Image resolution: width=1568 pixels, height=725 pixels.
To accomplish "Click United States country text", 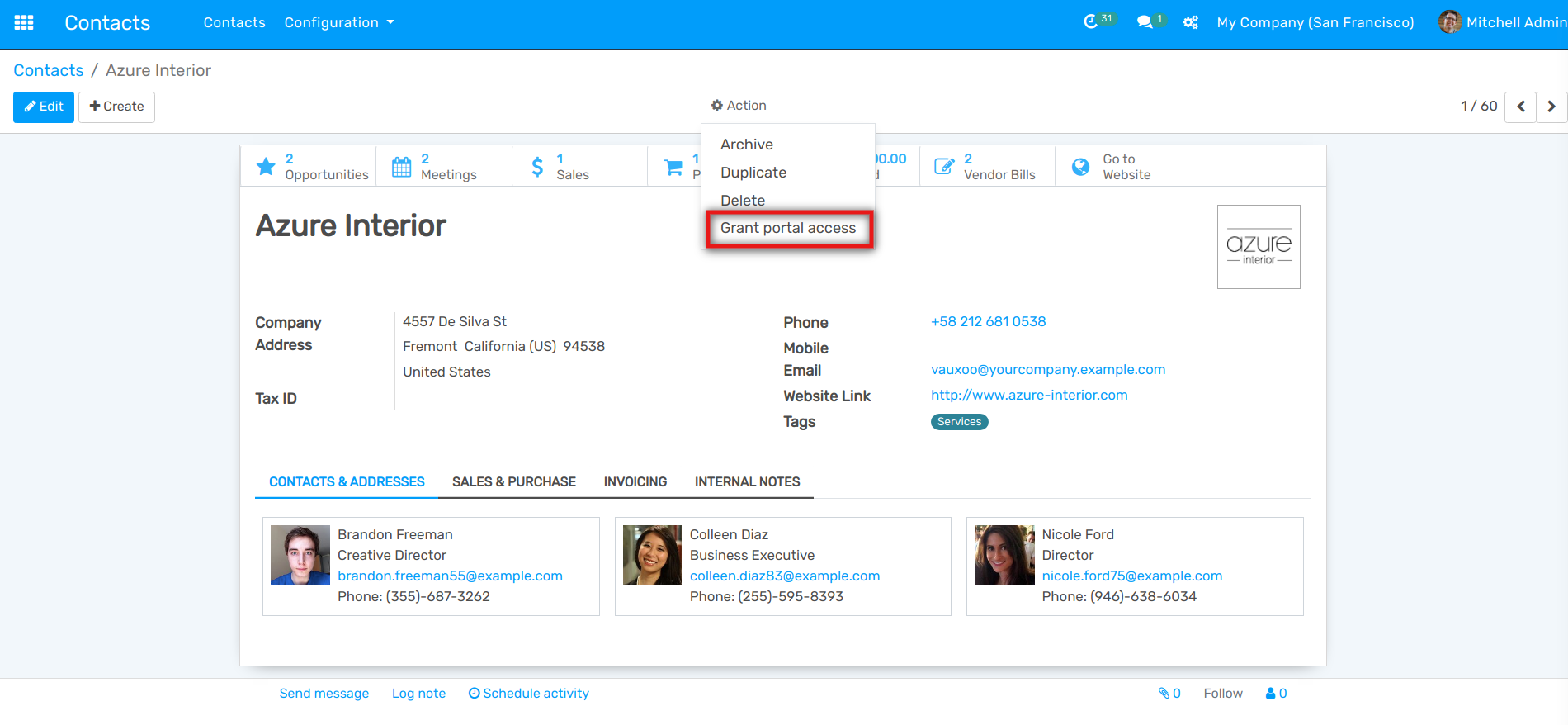I will (446, 372).
